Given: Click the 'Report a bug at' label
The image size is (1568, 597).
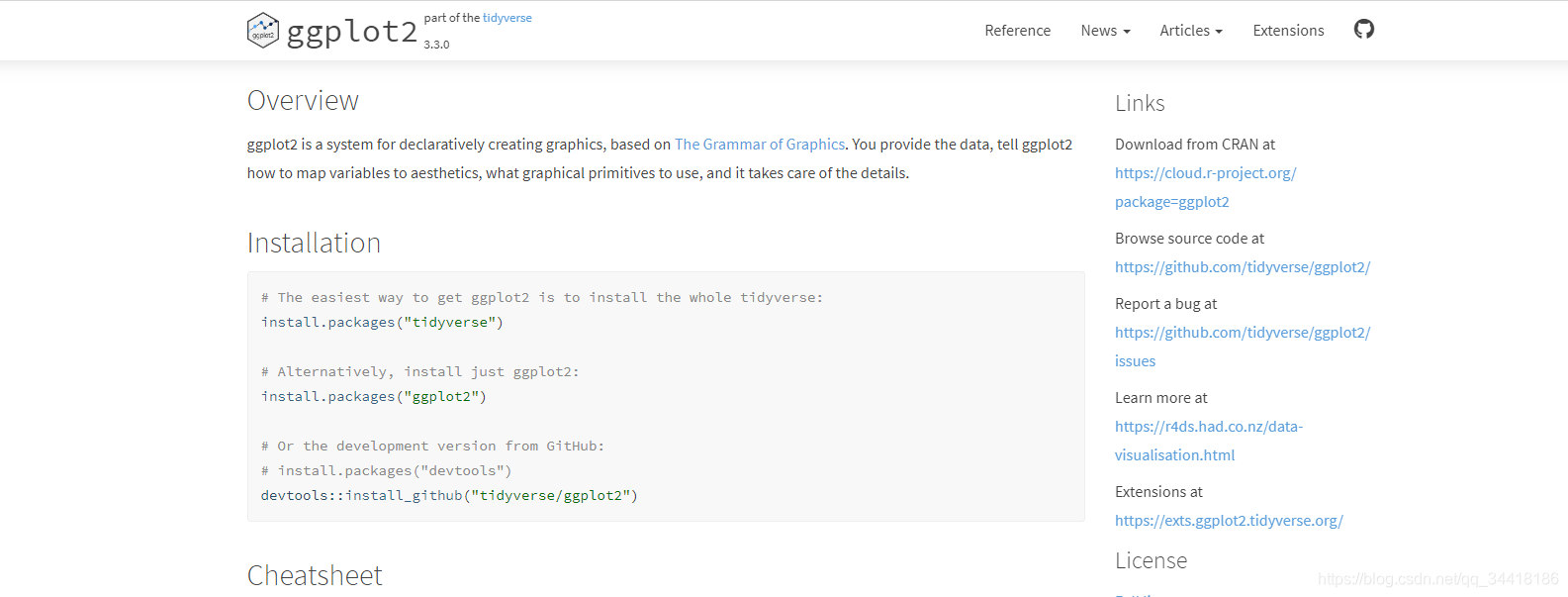Looking at the screenshot, I should pos(1166,304).
